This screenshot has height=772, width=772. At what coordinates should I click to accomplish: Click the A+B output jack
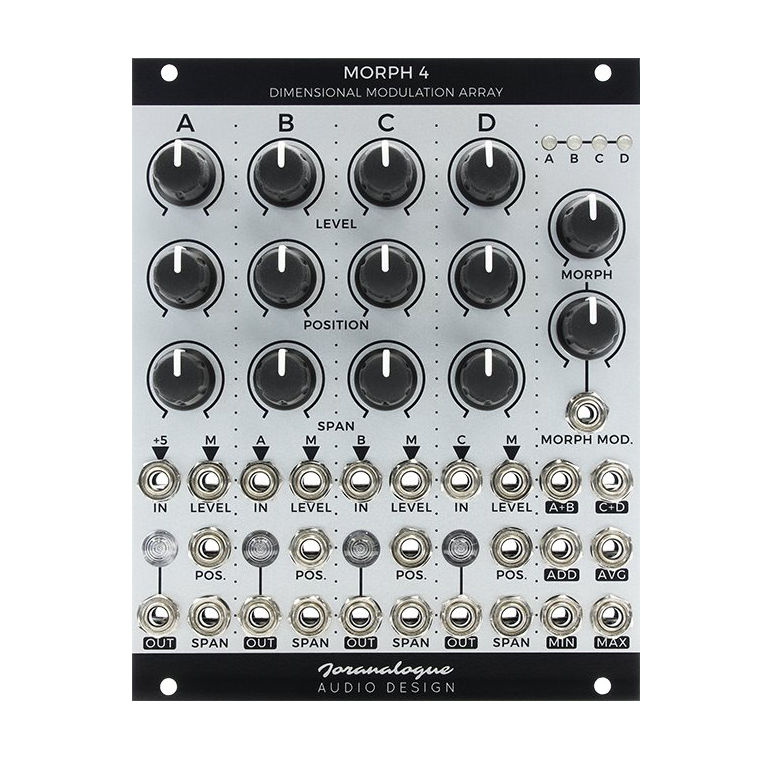point(561,480)
